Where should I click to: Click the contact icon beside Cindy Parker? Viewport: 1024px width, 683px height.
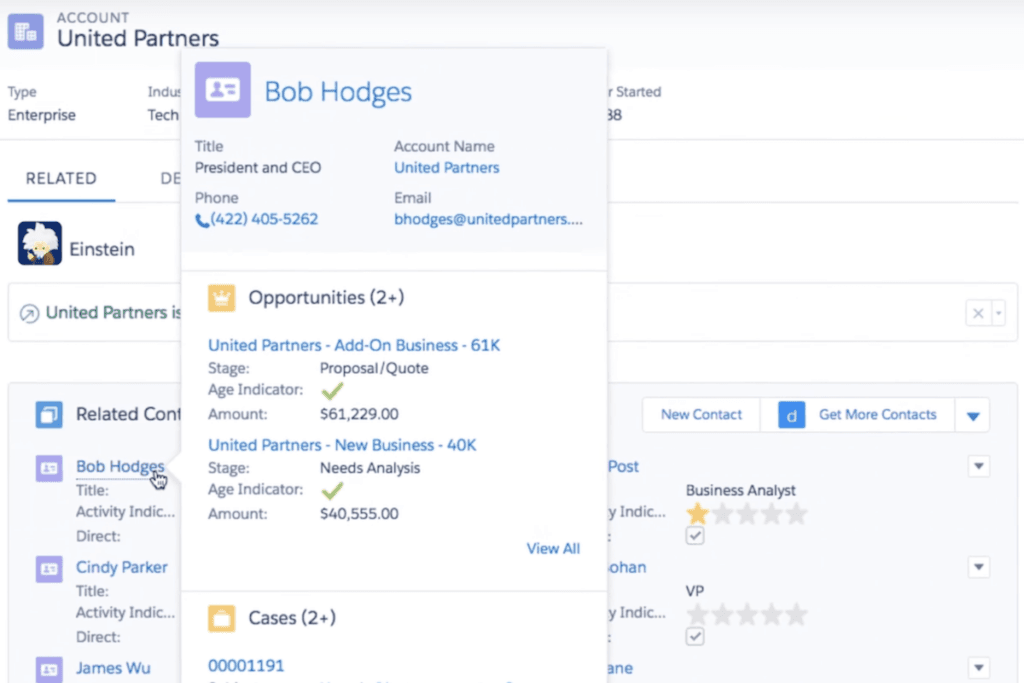click(49, 569)
